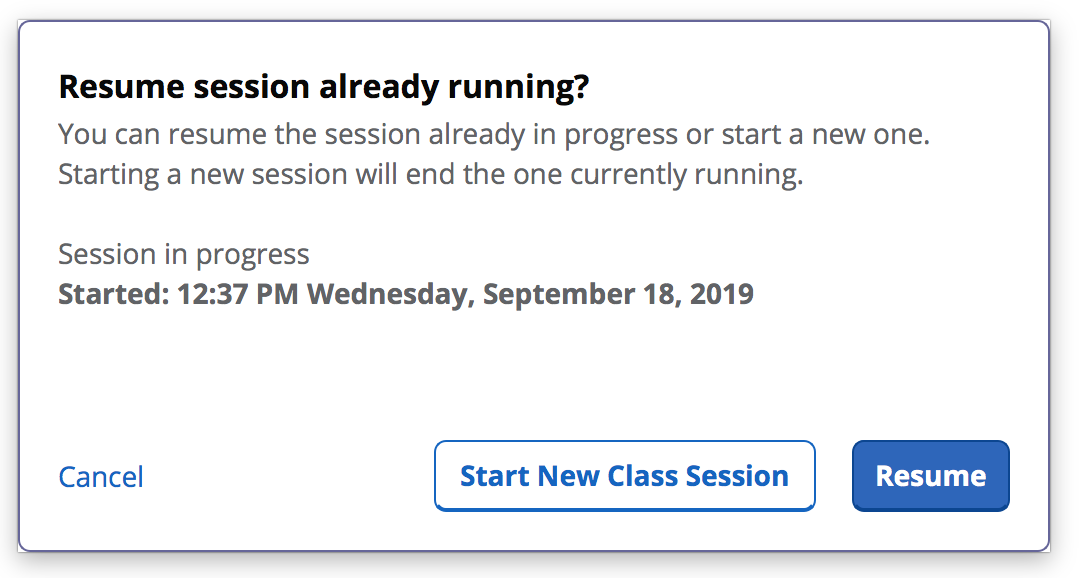Begin new session via outlined white button

[x=624, y=476]
